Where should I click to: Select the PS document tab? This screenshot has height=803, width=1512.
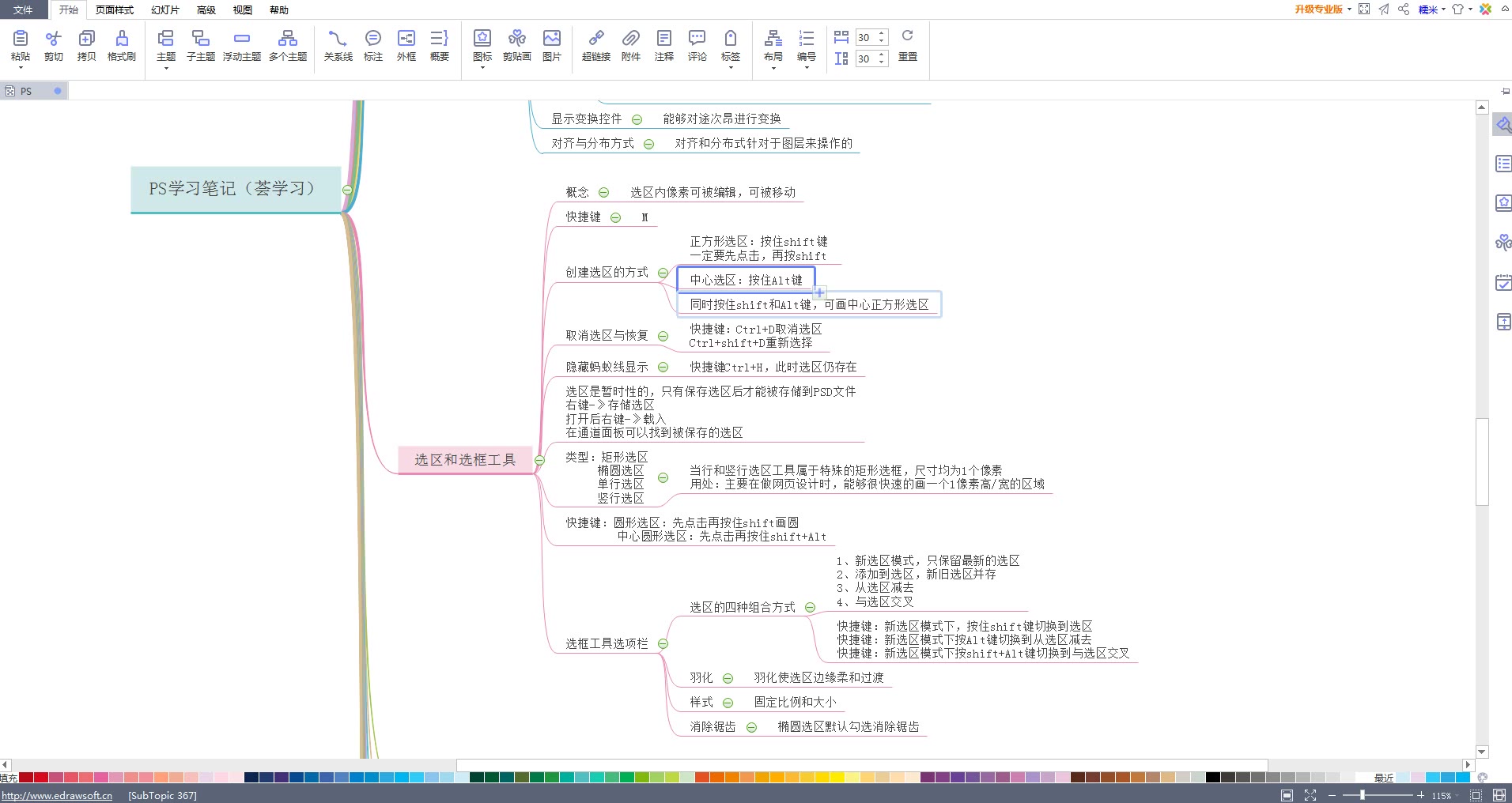(34, 91)
